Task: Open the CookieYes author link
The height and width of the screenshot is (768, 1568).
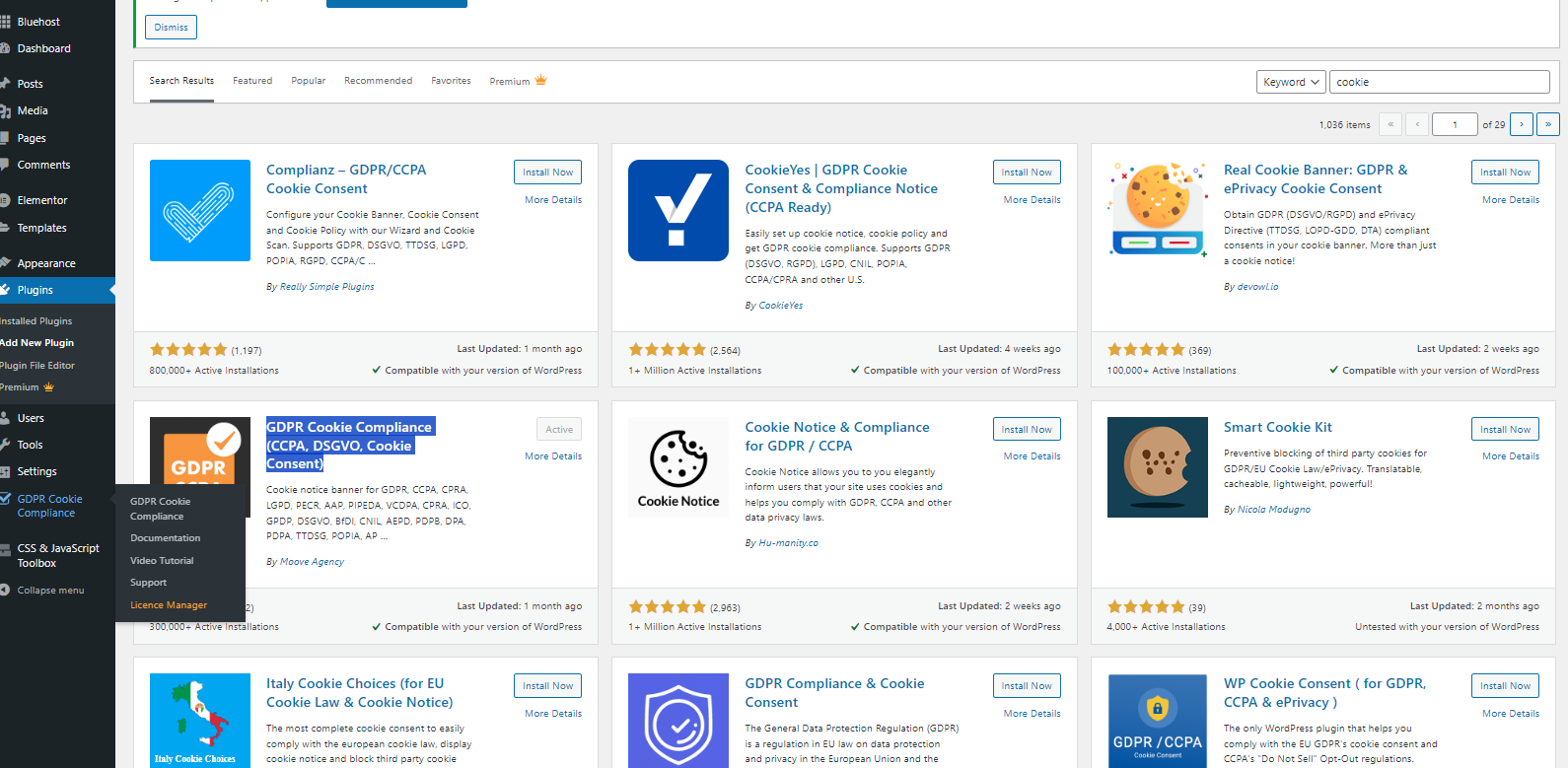Action: coord(781,306)
